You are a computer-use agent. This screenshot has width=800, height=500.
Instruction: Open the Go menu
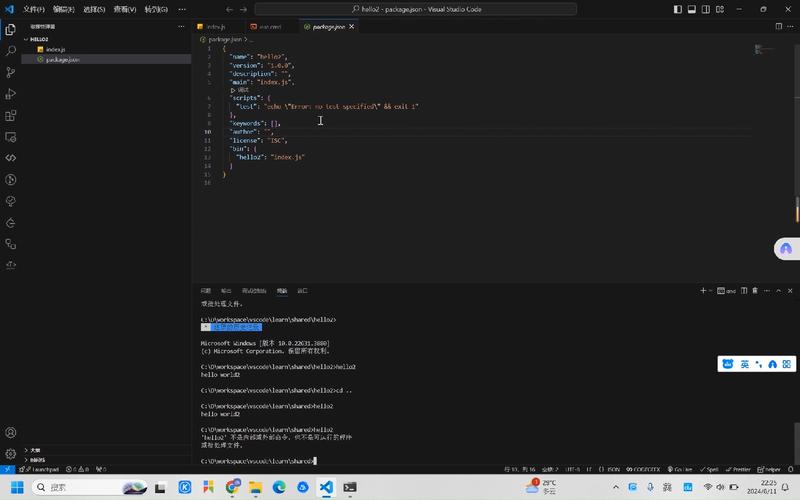point(156,9)
